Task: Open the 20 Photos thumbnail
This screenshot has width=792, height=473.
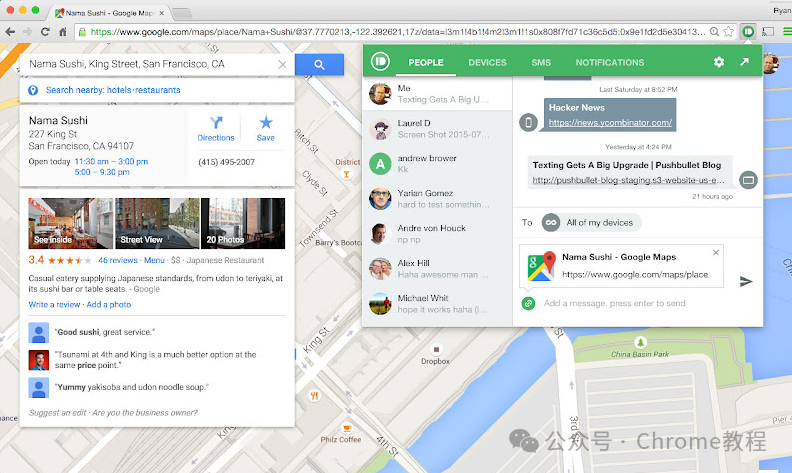Action: 243,223
